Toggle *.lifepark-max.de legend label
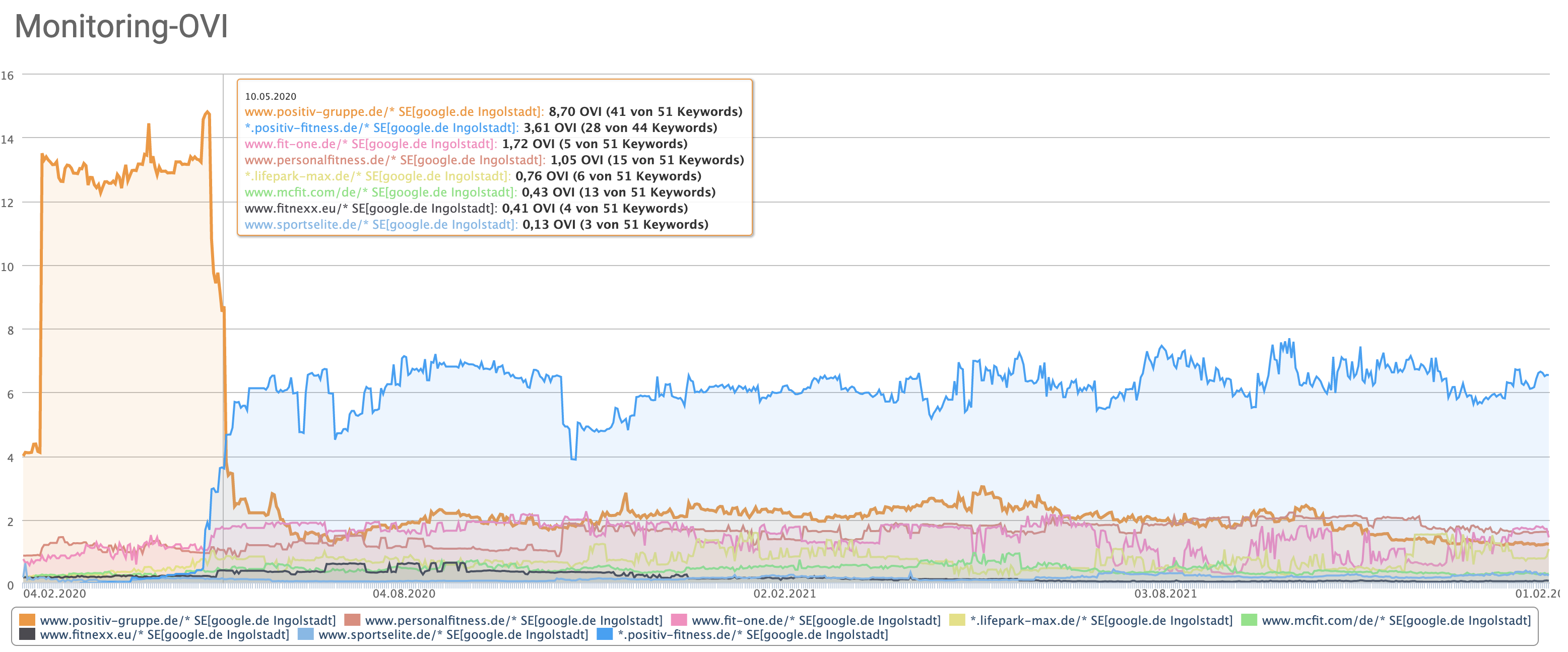Screen dimensions: 1568x652 [1100, 620]
